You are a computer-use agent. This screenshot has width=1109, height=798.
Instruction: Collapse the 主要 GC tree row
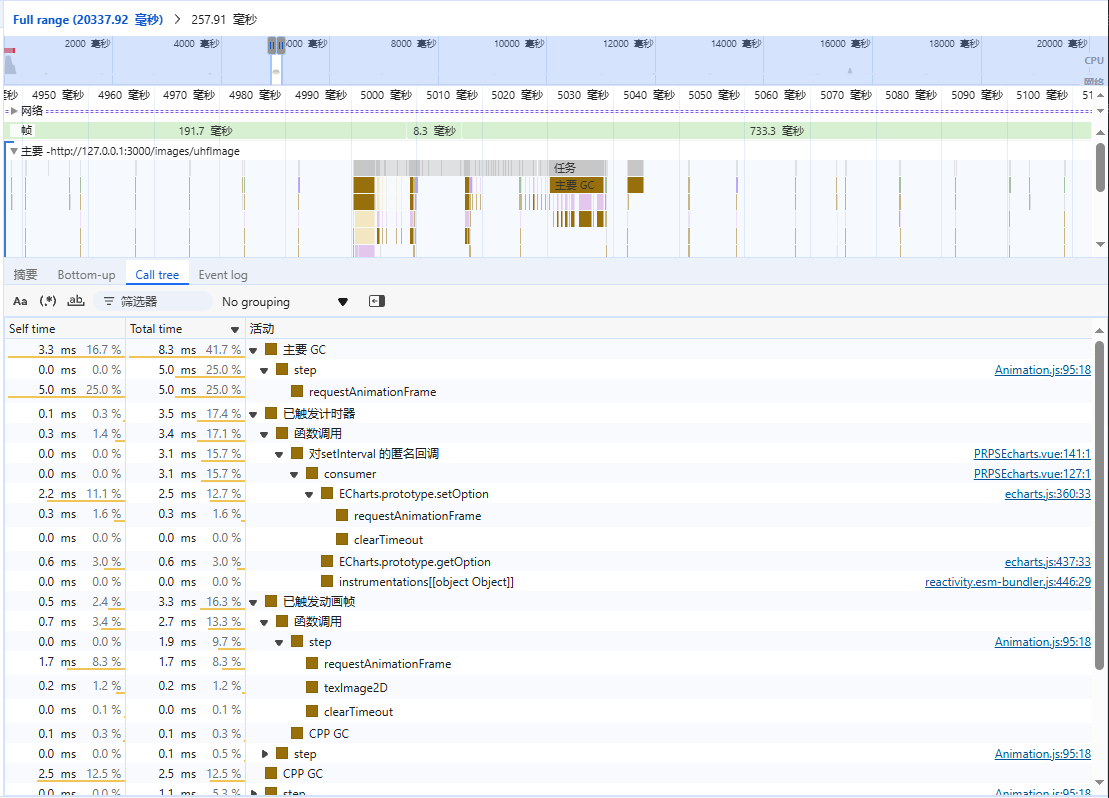click(x=255, y=350)
